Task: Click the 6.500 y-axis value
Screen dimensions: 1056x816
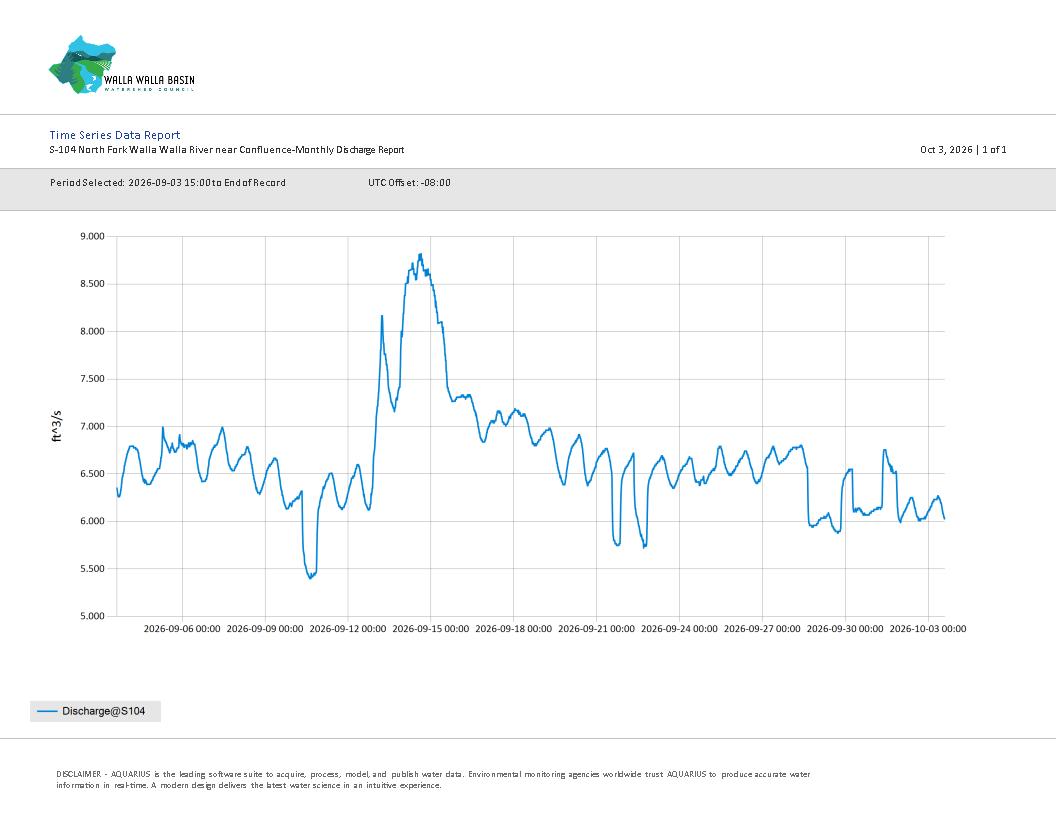Action: click(92, 474)
